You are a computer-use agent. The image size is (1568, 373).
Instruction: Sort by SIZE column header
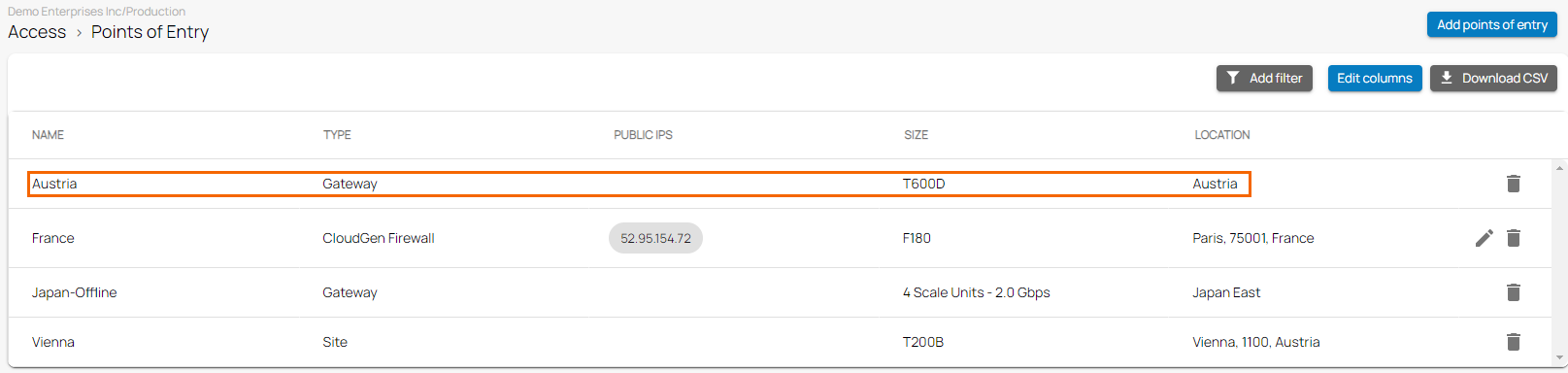[x=916, y=135]
